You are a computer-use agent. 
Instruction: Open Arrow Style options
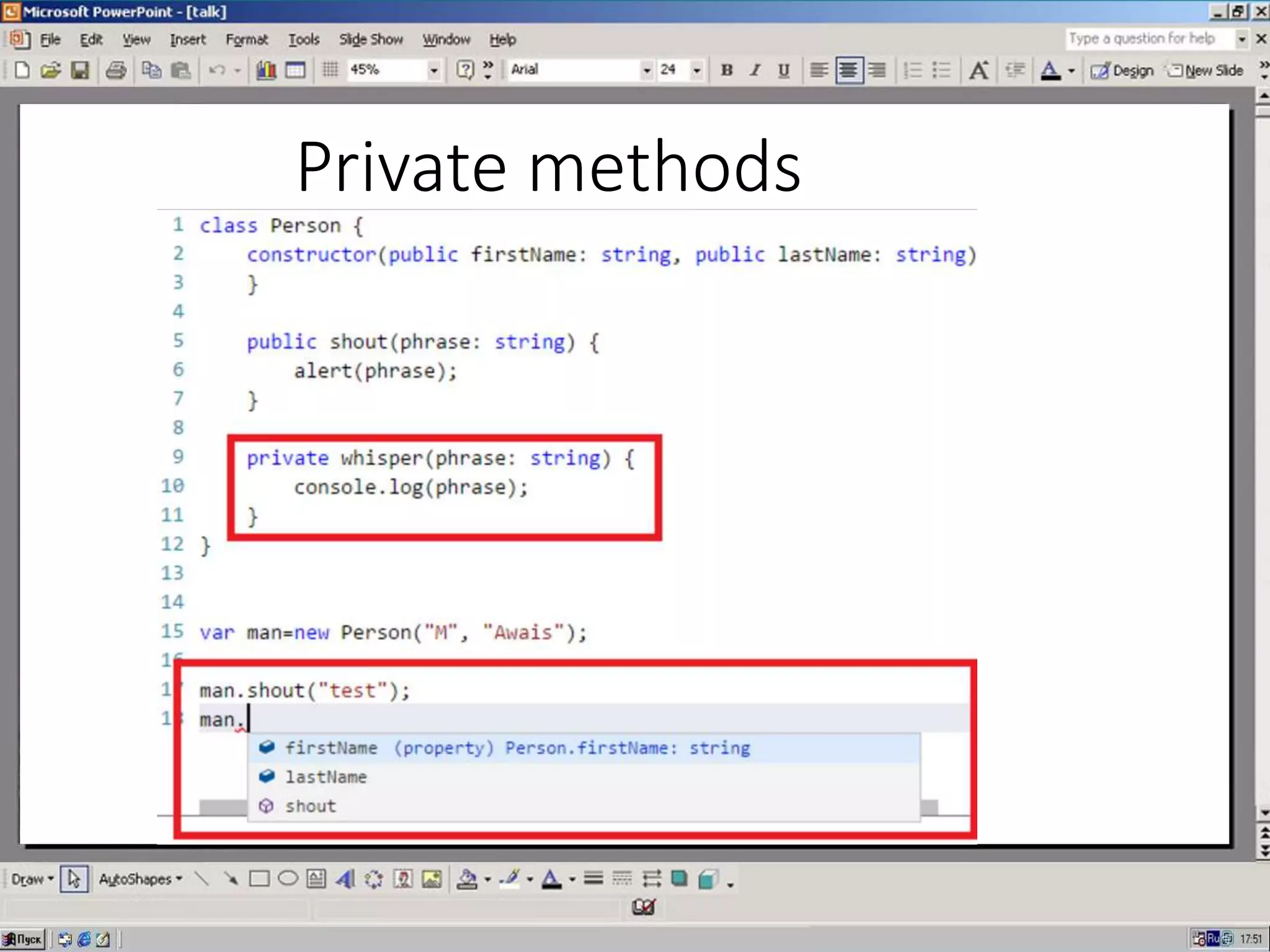(x=651, y=879)
